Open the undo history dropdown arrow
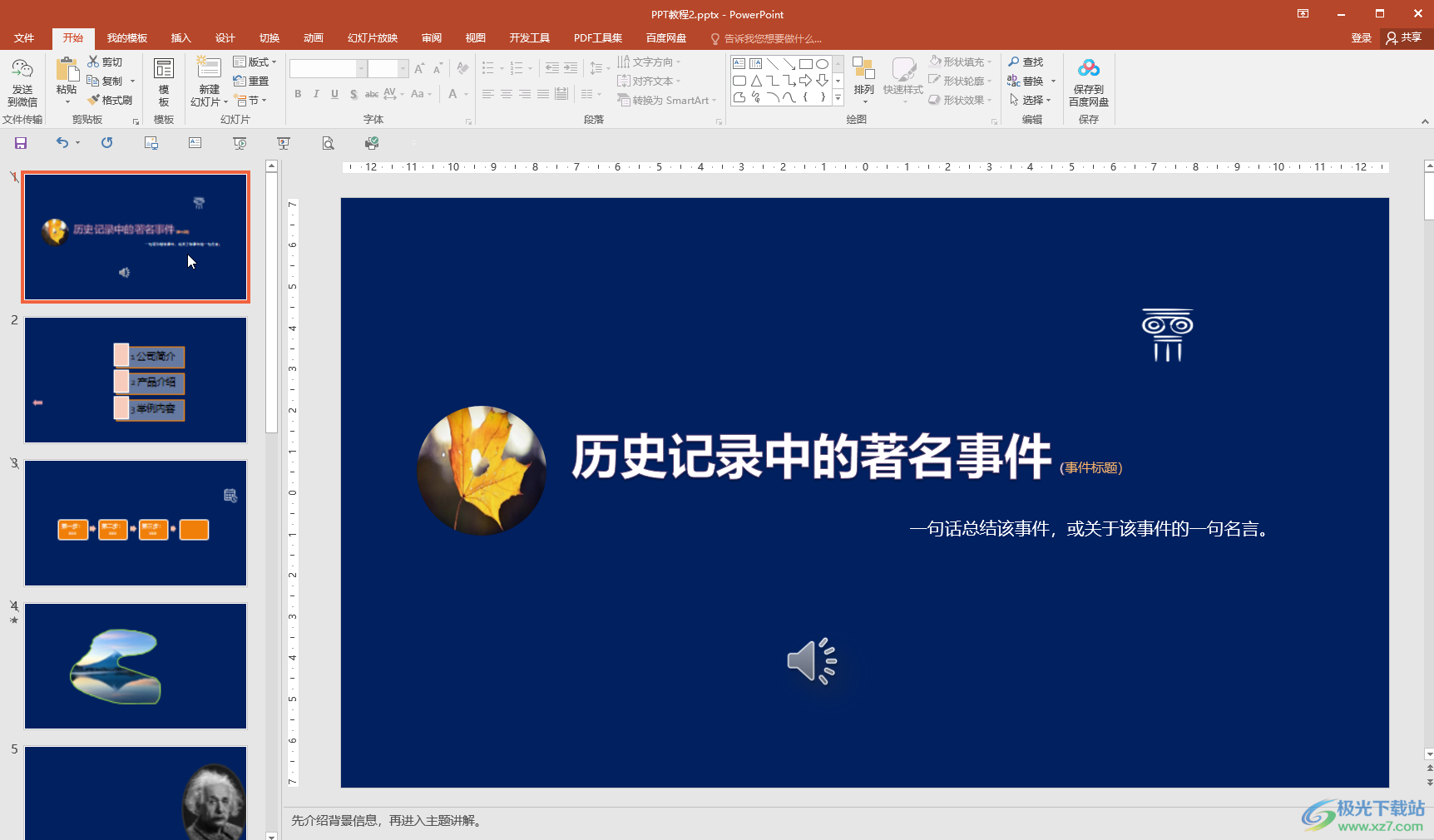 click(78, 143)
